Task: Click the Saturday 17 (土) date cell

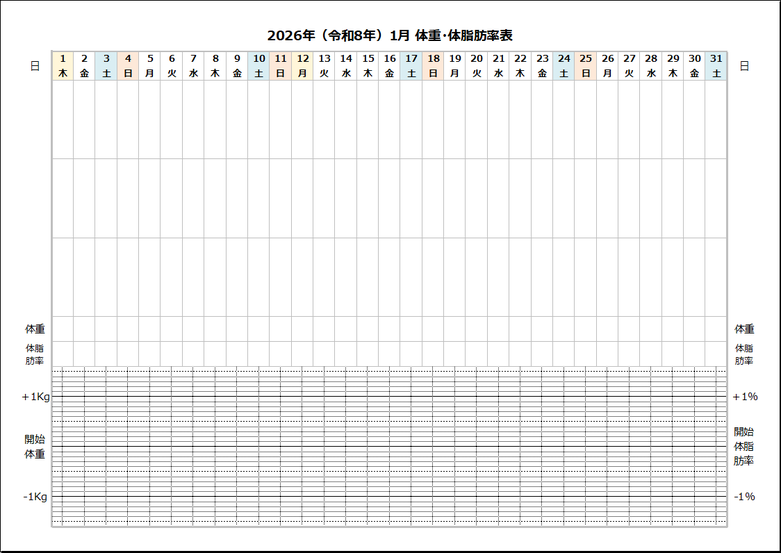Action: click(411, 66)
